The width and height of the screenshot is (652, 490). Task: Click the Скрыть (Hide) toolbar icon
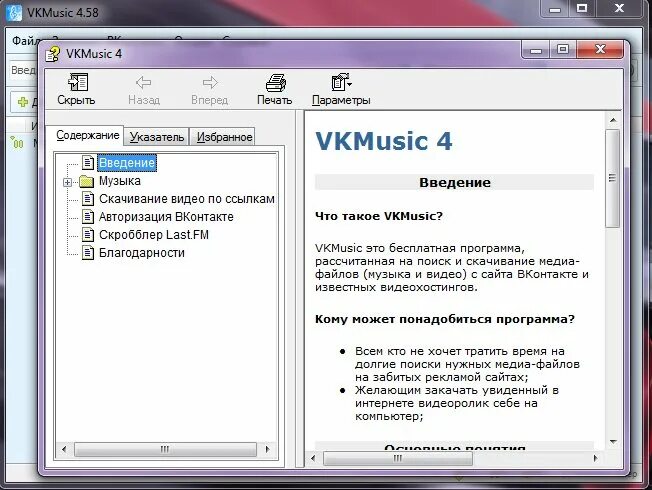(x=78, y=82)
